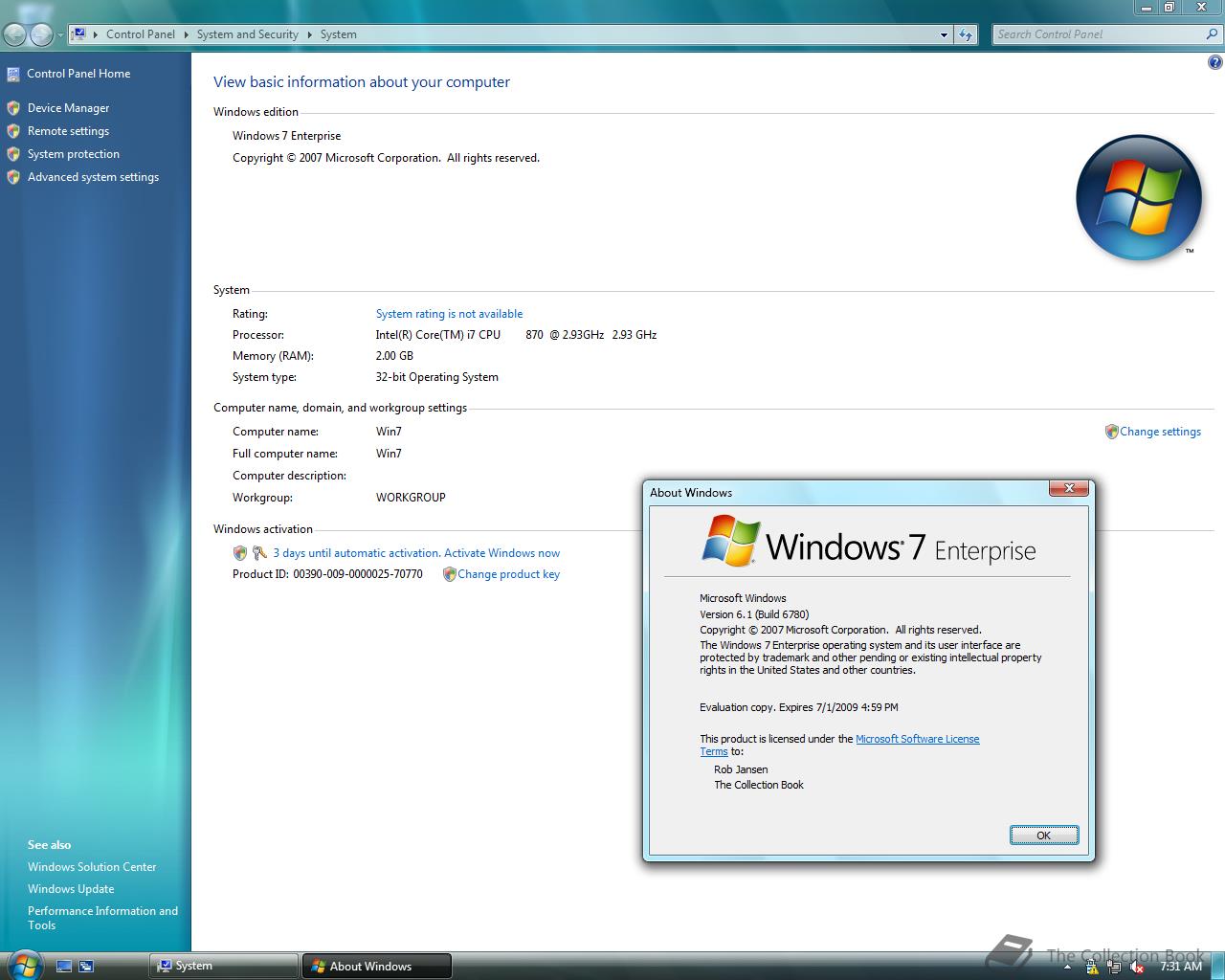The height and width of the screenshot is (980, 1225).
Task: Expand chevron before Control Panel breadcrumb
Action: tap(96, 34)
